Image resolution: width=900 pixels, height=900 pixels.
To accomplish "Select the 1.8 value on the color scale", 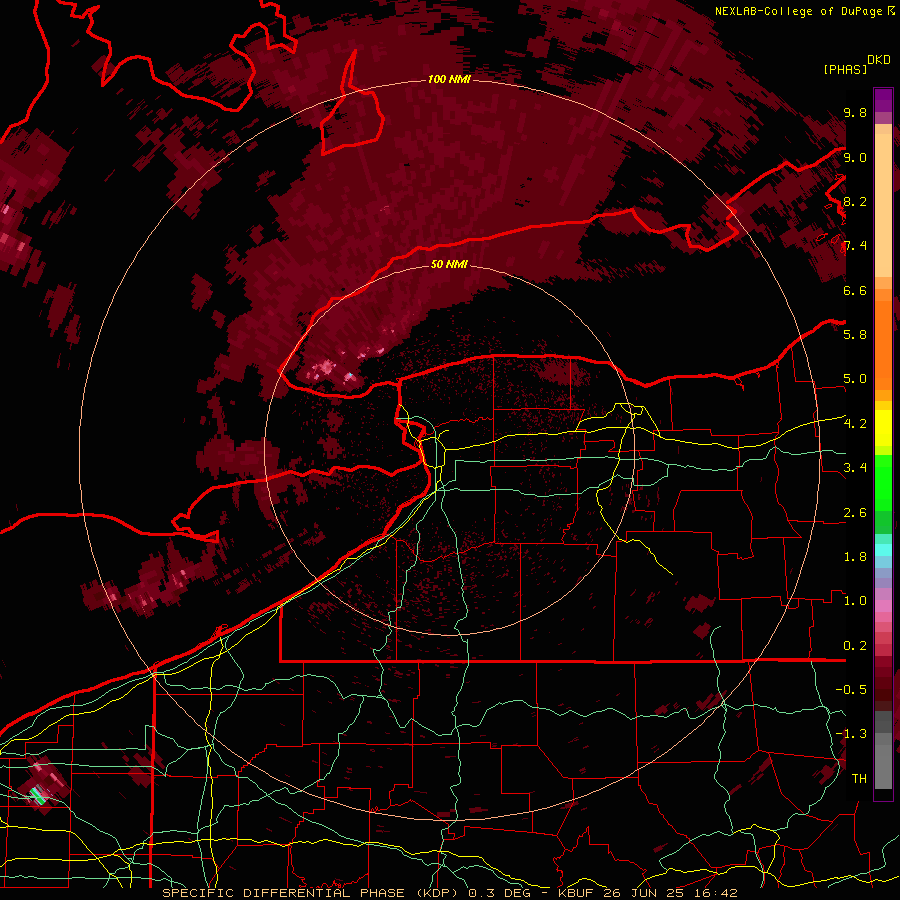I will (855, 556).
